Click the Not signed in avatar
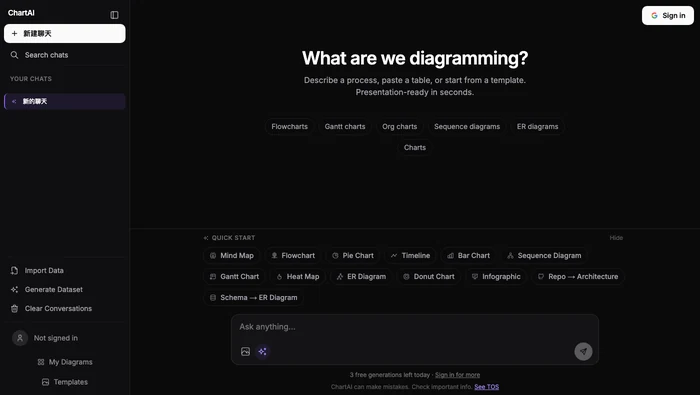 (x=20, y=338)
